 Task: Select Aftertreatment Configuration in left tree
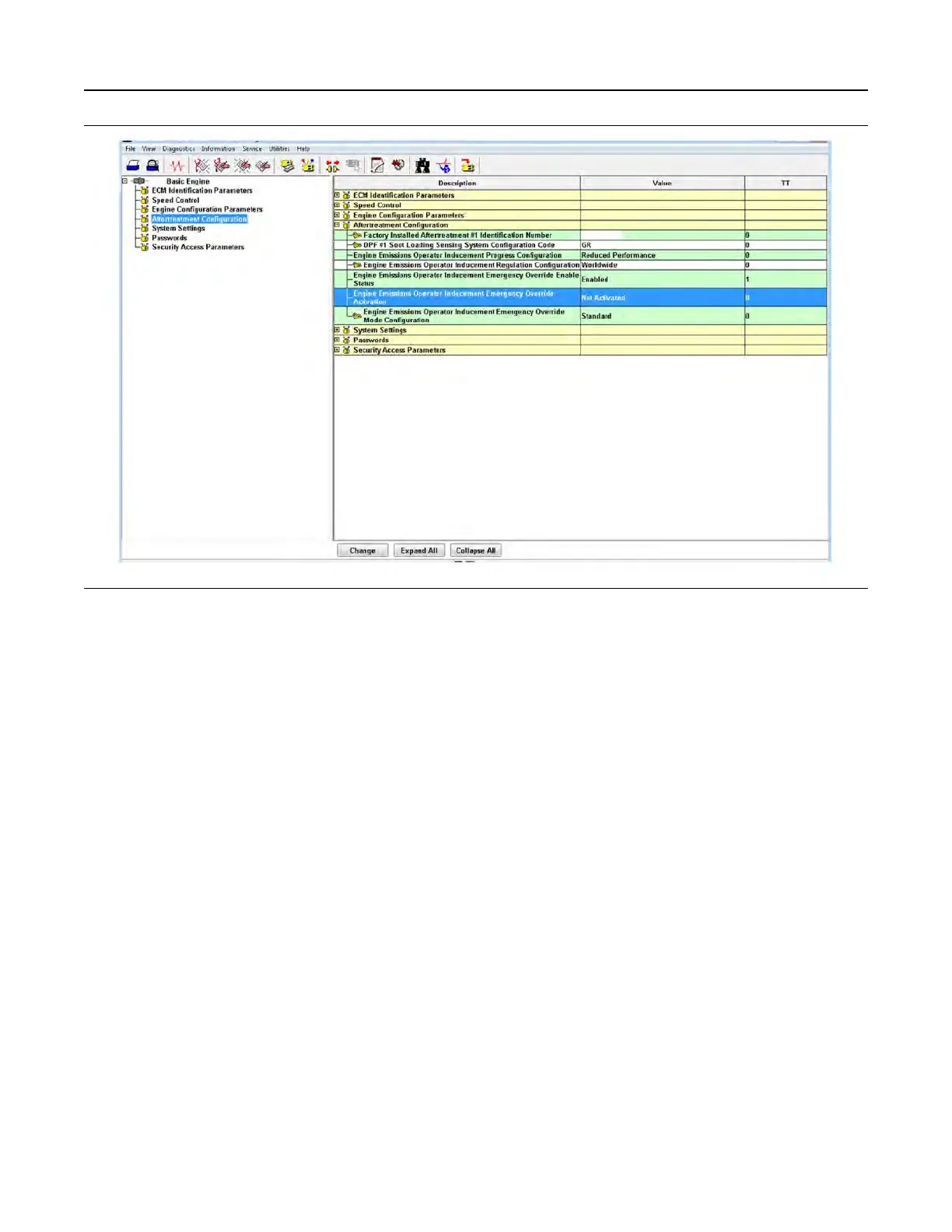200,219
